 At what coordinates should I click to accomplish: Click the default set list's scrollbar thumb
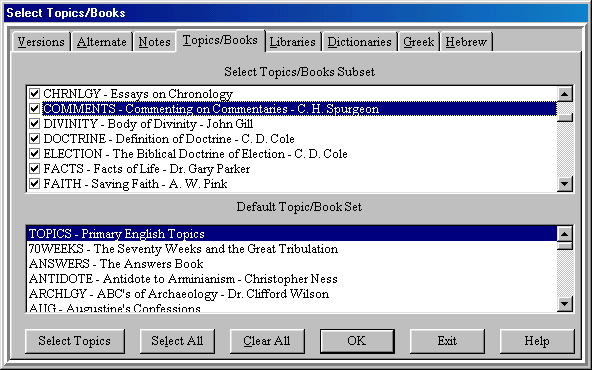pos(565,246)
